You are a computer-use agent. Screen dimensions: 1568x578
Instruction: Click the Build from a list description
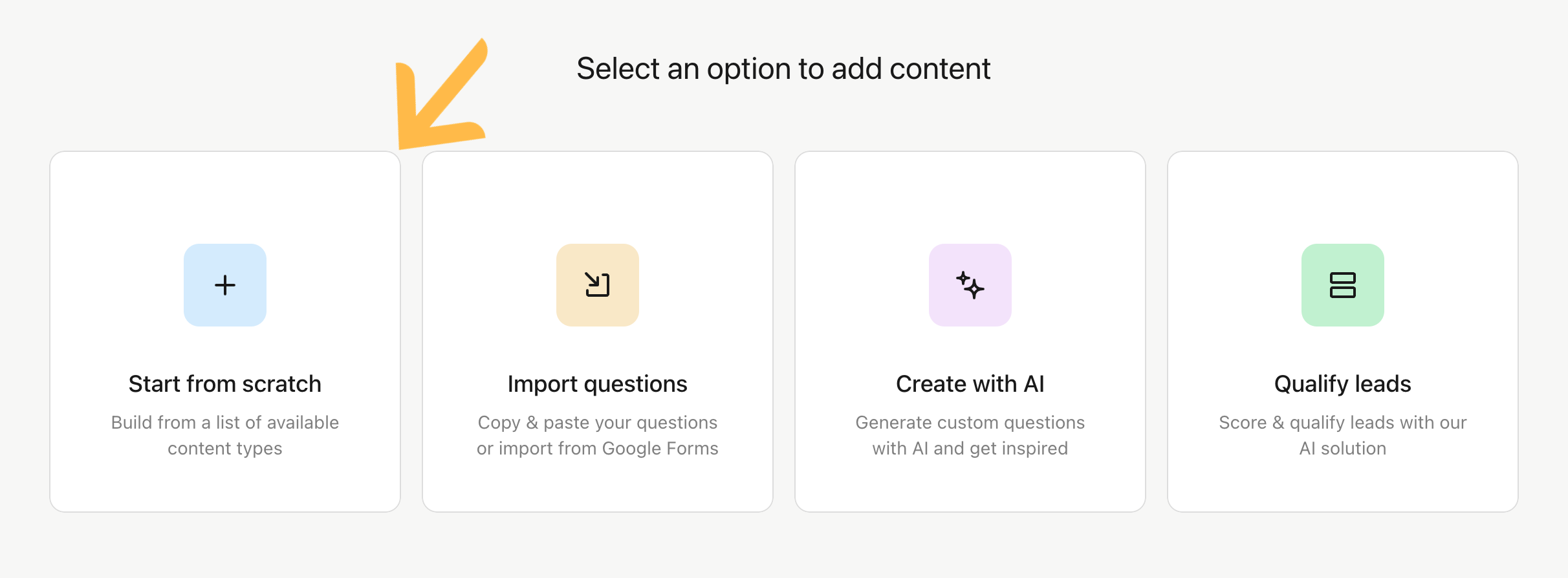[x=225, y=435]
